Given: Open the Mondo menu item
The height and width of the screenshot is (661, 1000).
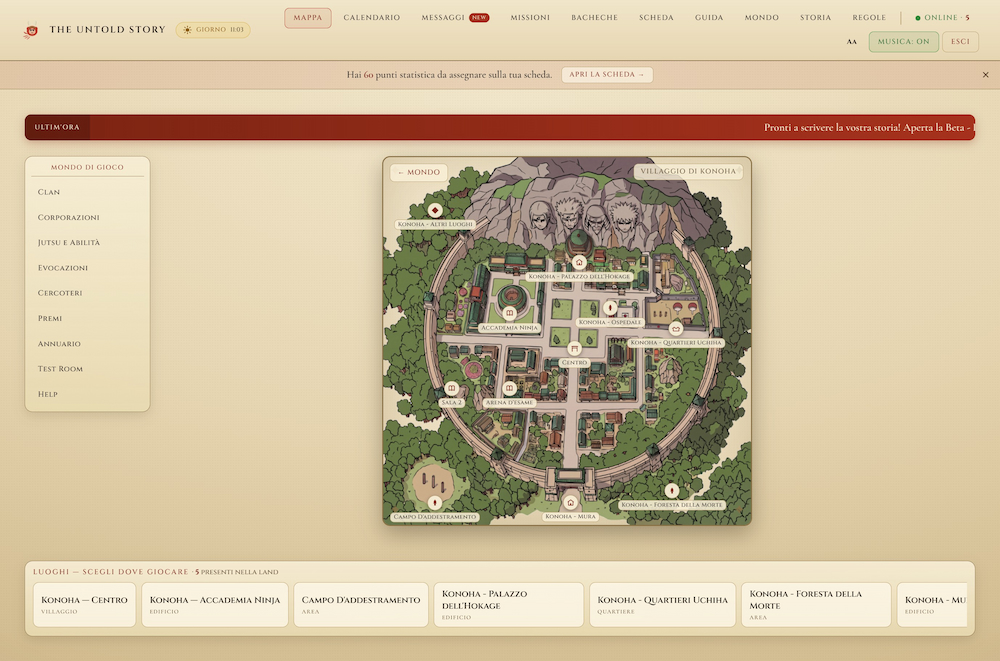Looking at the screenshot, I should pos(761,18).
